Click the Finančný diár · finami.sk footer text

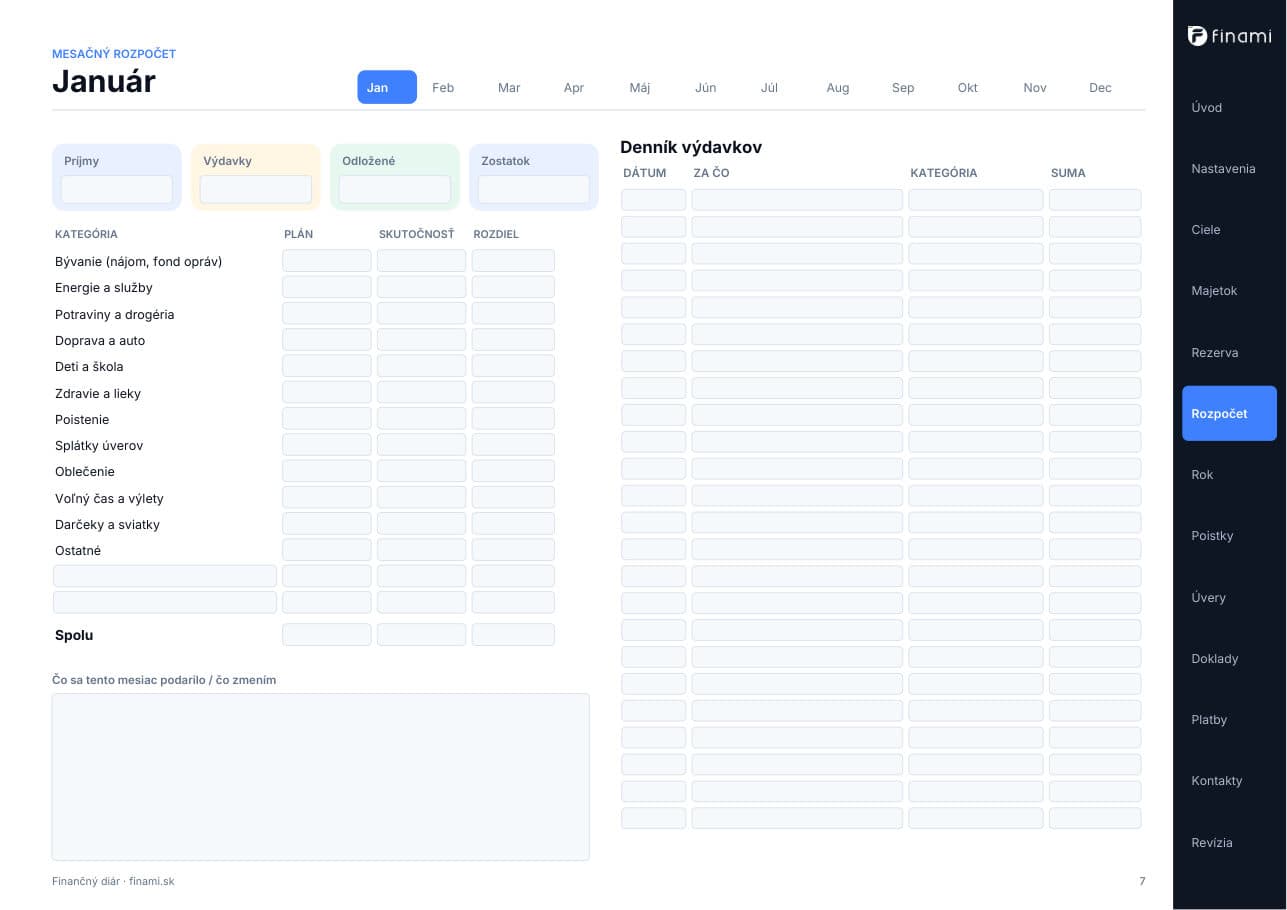(113, 881)
